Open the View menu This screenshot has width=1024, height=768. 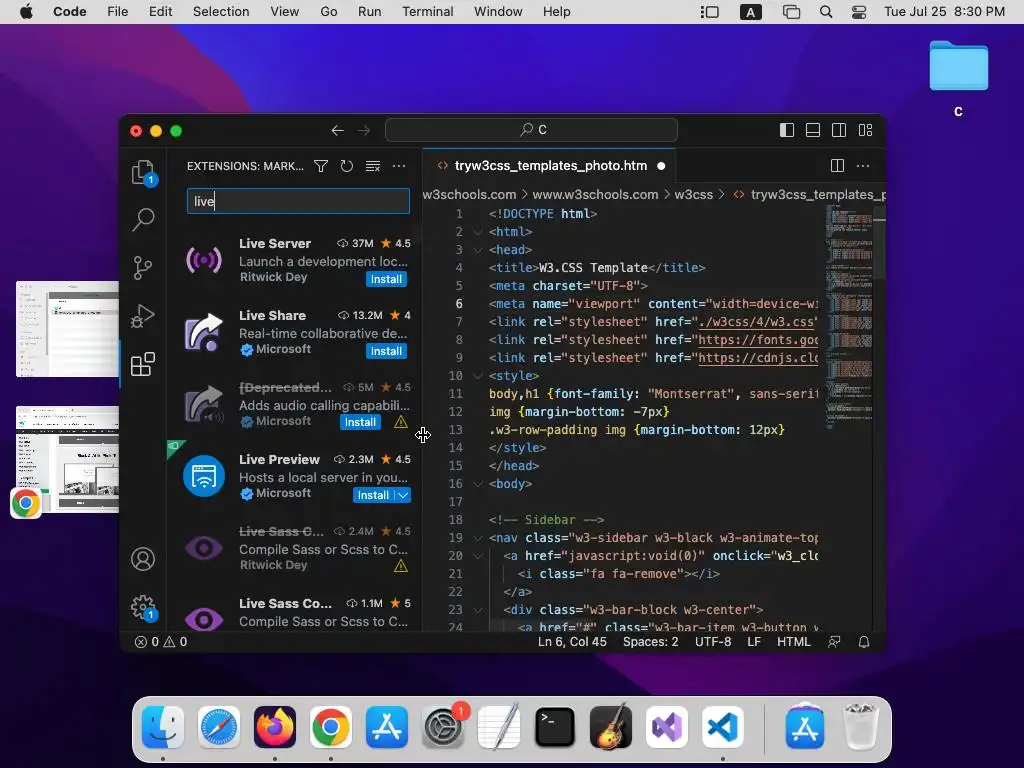(285, 12)
